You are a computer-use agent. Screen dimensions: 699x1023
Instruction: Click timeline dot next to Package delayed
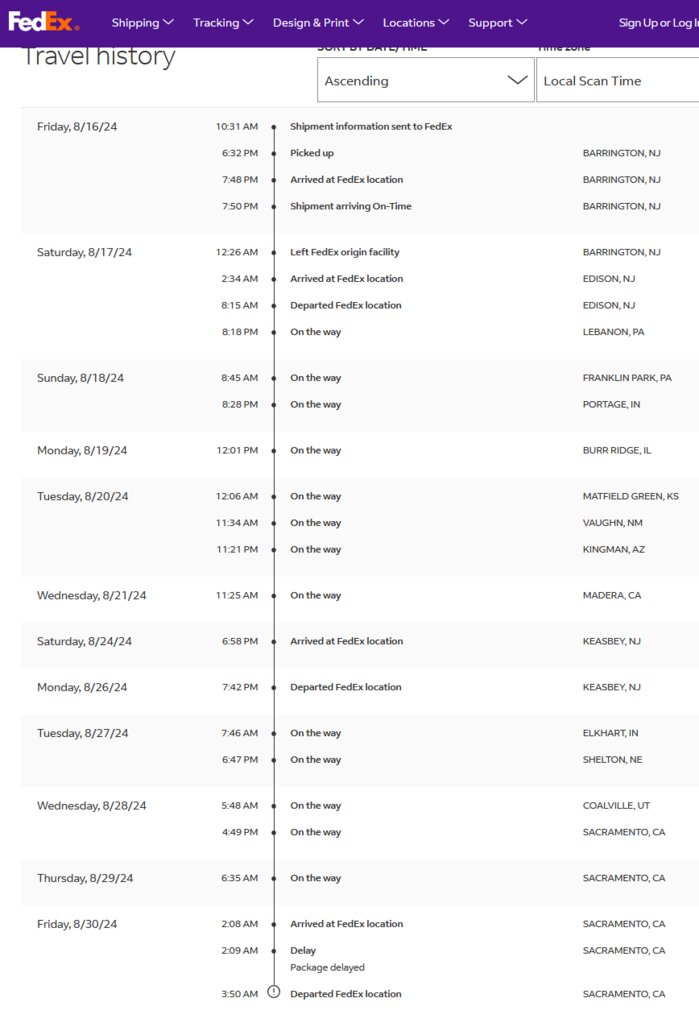273,951
